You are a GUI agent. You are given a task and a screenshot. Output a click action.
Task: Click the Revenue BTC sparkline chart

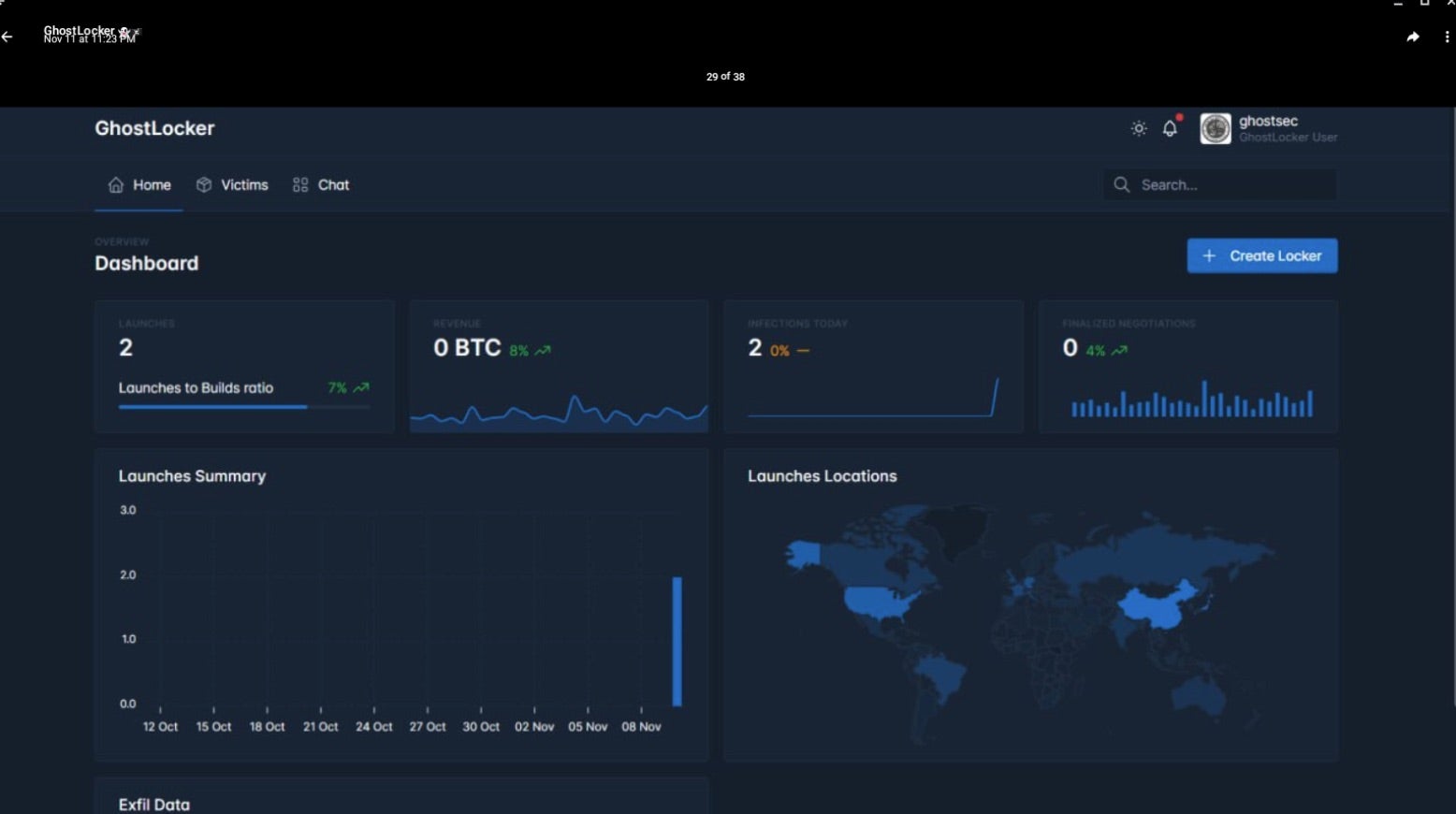[x=559, y=413]
